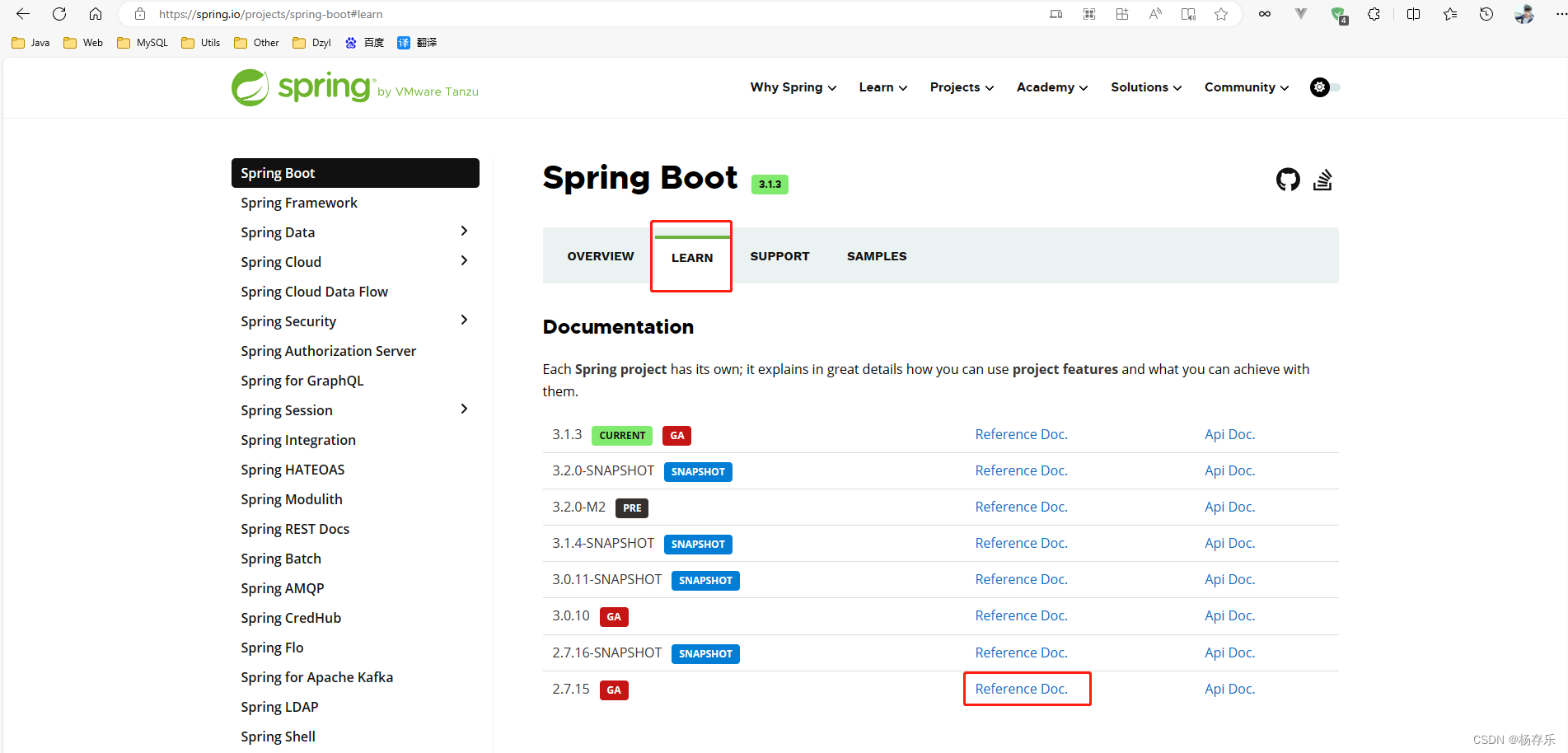Switch to the SUPPORT tab
The image size is (1568, 753).
pos(779,256)
